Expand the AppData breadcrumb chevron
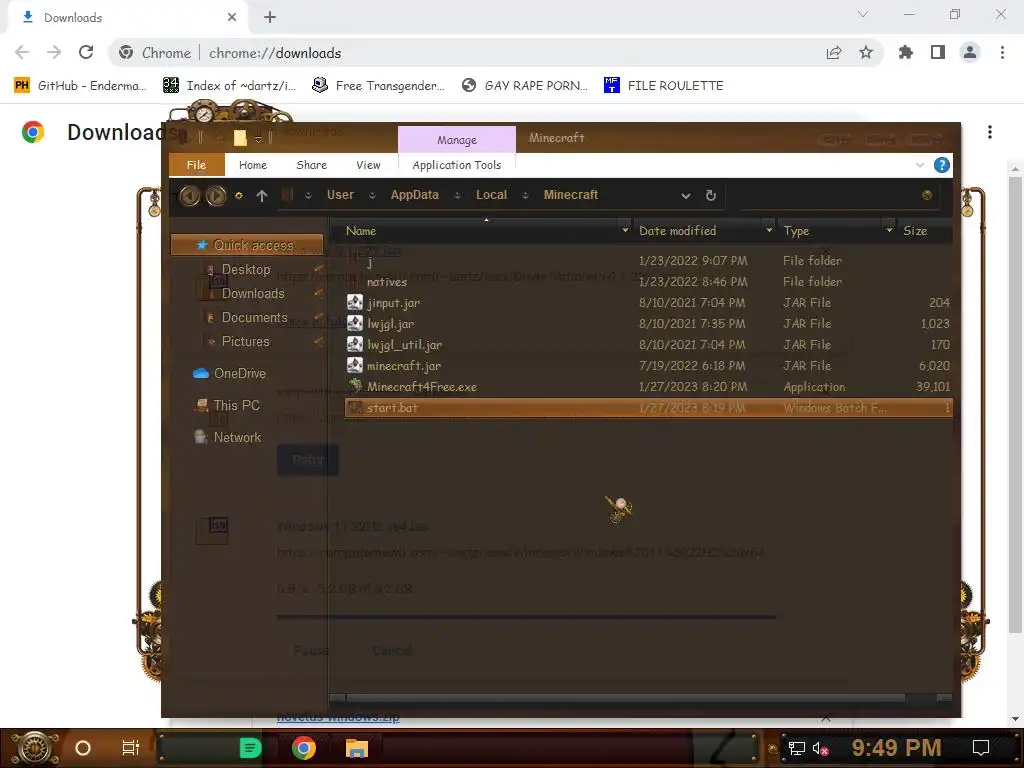1024x768 pixels. pyautogui.click(x=457, y=195)
